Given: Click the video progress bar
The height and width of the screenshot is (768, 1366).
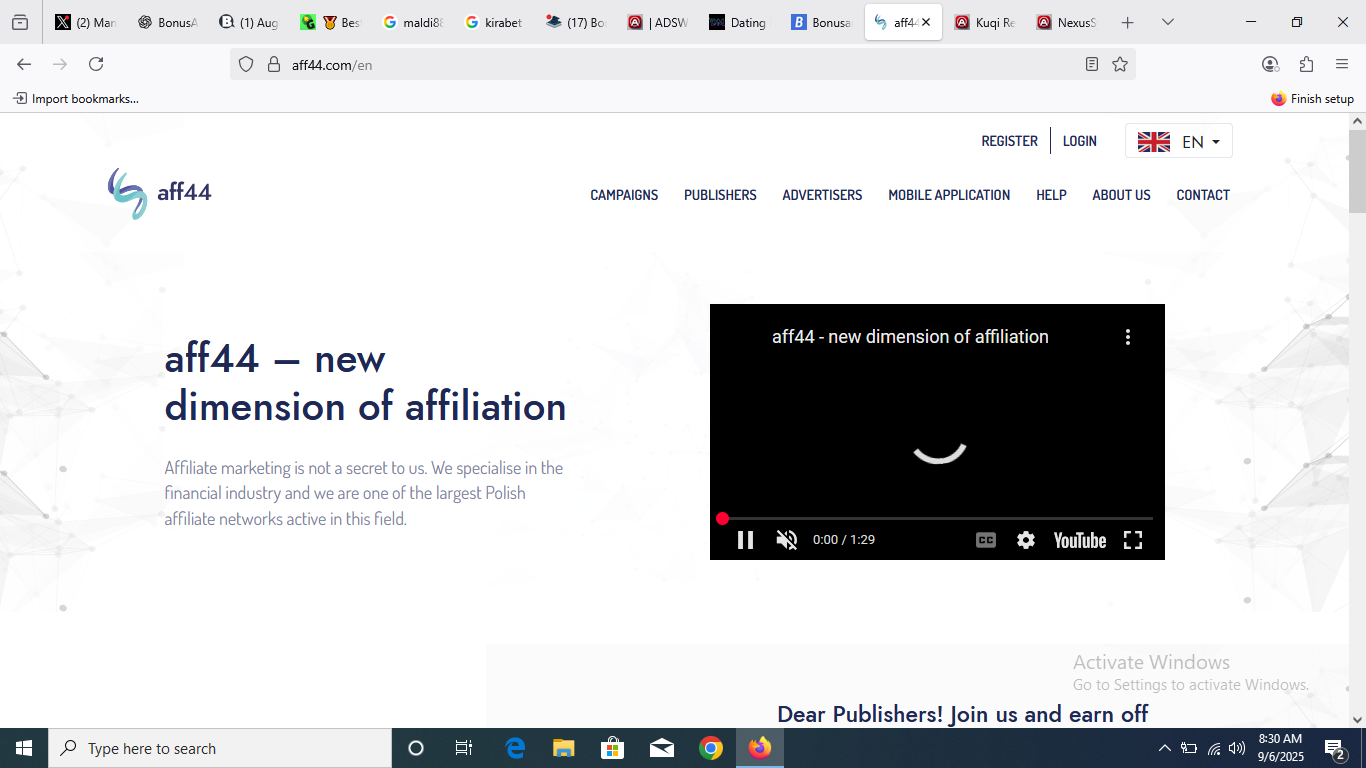Looking at the screenshot, I should click(x=937, y=518).
